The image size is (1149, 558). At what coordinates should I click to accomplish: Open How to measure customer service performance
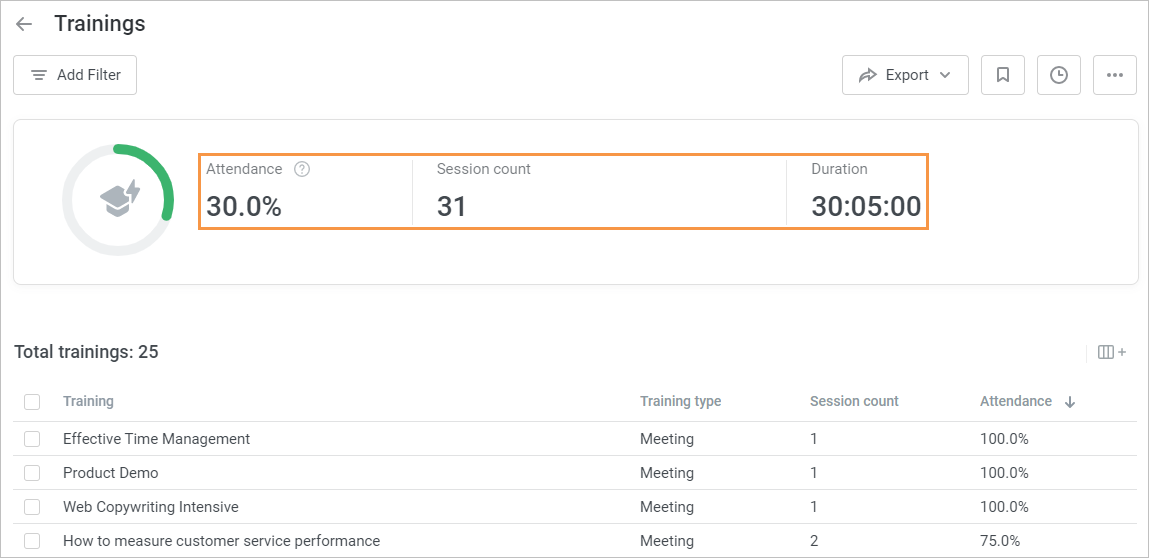(221, 541)
